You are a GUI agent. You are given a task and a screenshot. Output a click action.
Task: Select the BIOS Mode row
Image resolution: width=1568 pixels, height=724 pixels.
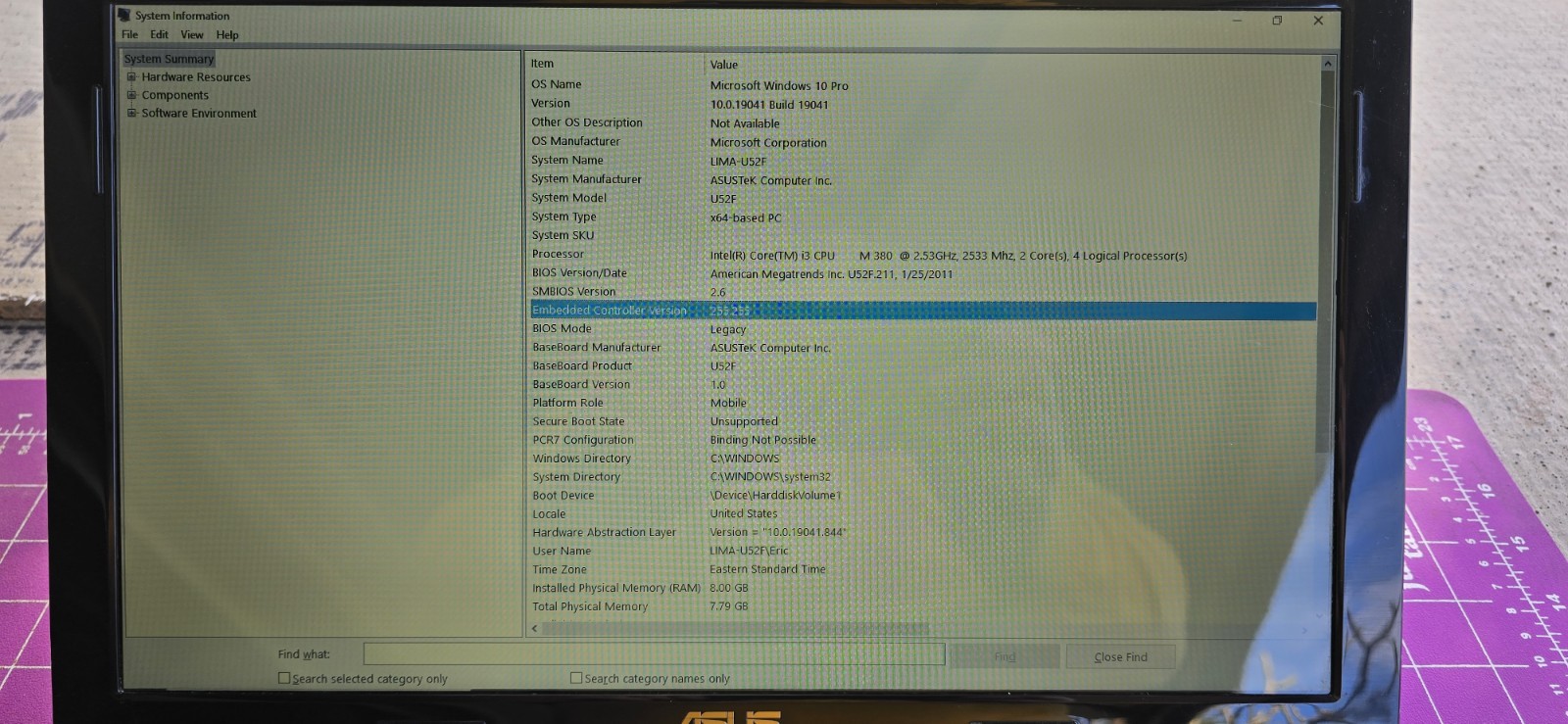921,329
